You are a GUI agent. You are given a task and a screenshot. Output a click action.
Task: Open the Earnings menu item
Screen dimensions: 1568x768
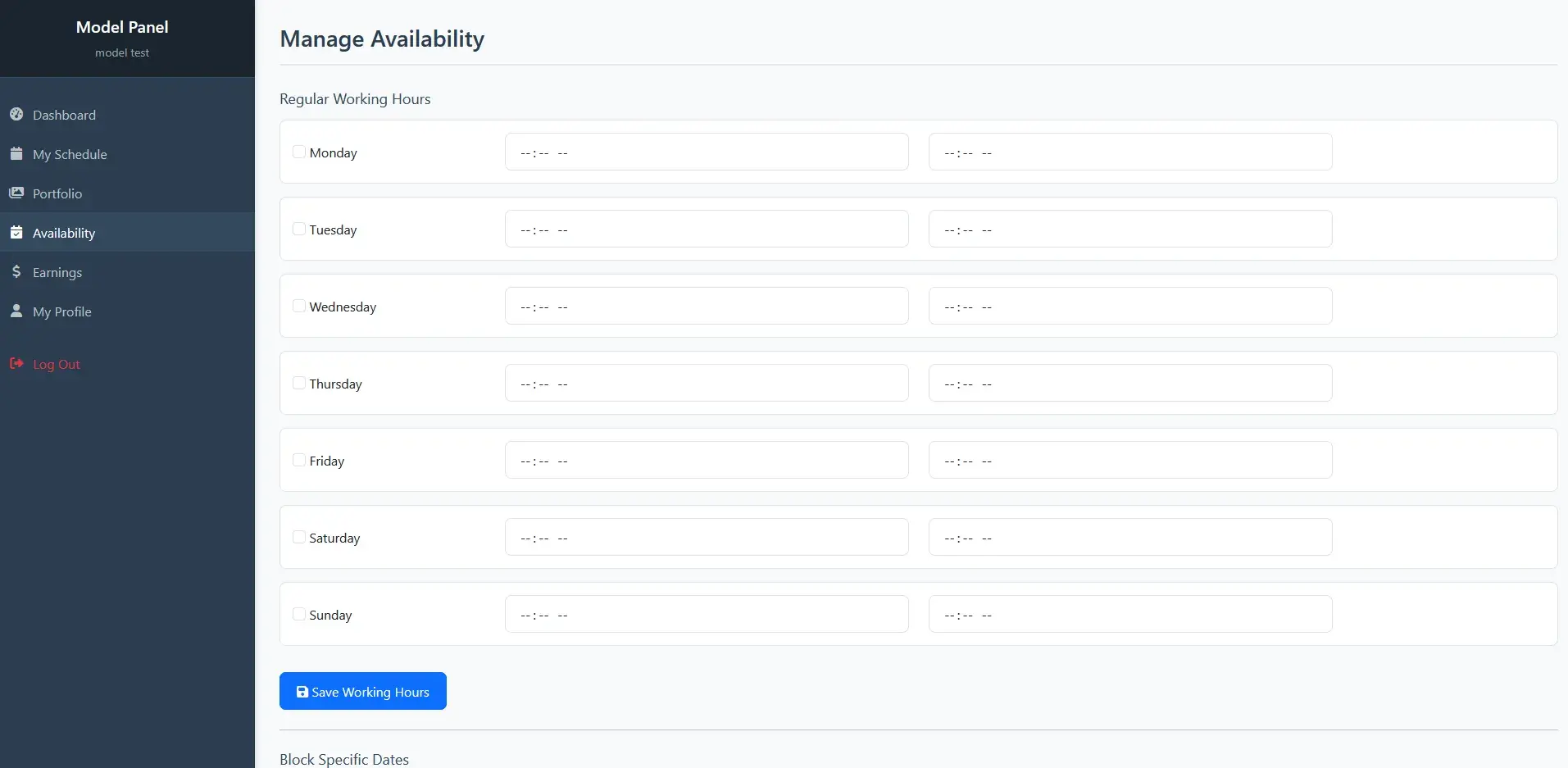pos(57,272)
